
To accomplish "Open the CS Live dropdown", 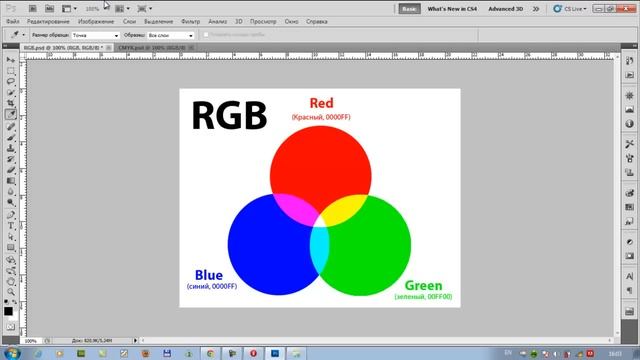I will coord(570,9).
